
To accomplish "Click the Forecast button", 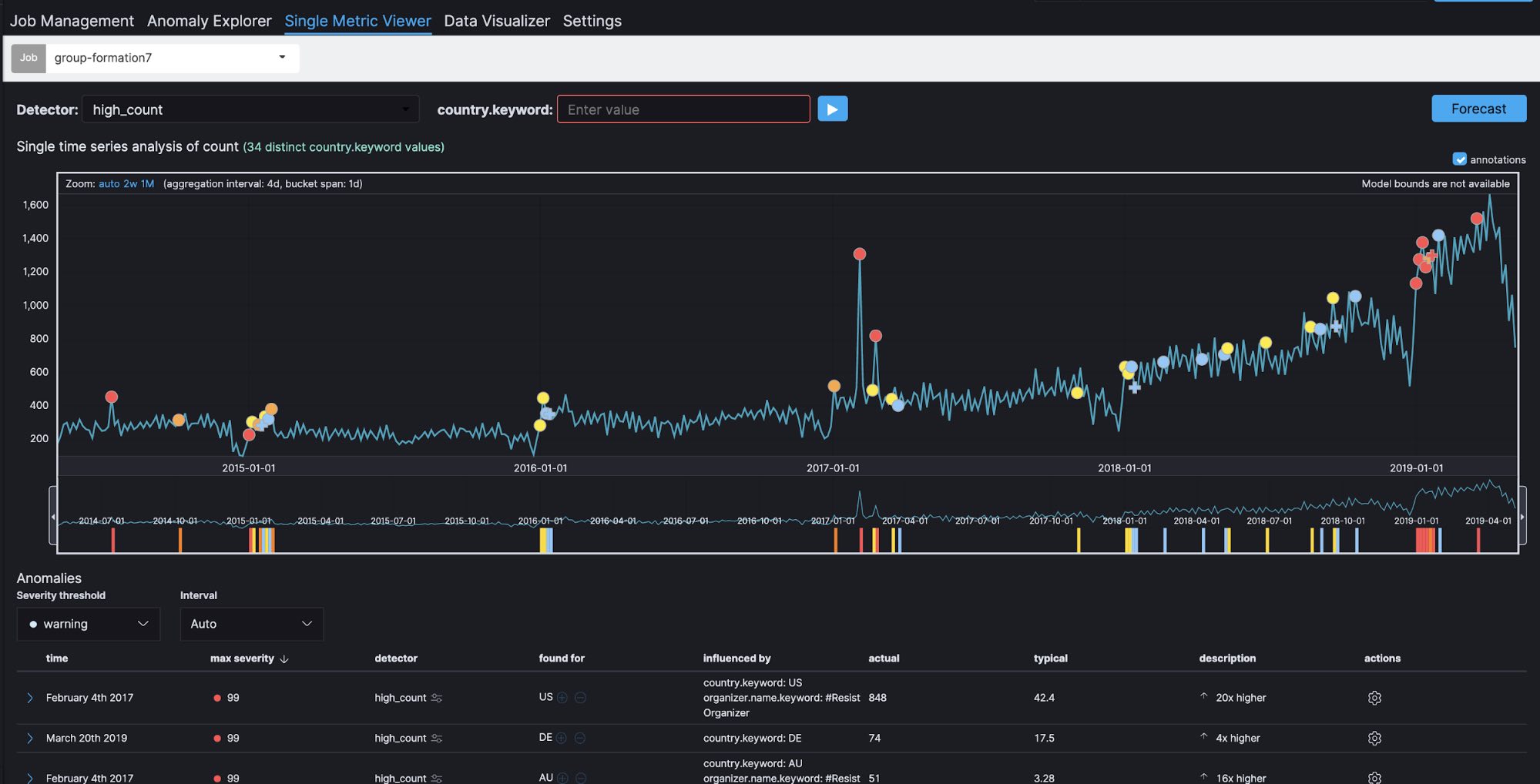I will pyautogui.click(x=1478, y=109).
